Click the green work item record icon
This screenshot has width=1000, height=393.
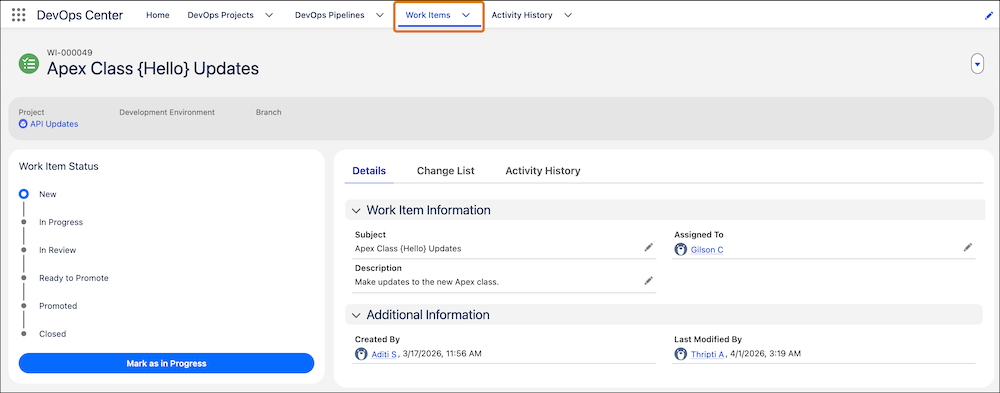coord(29,63)
